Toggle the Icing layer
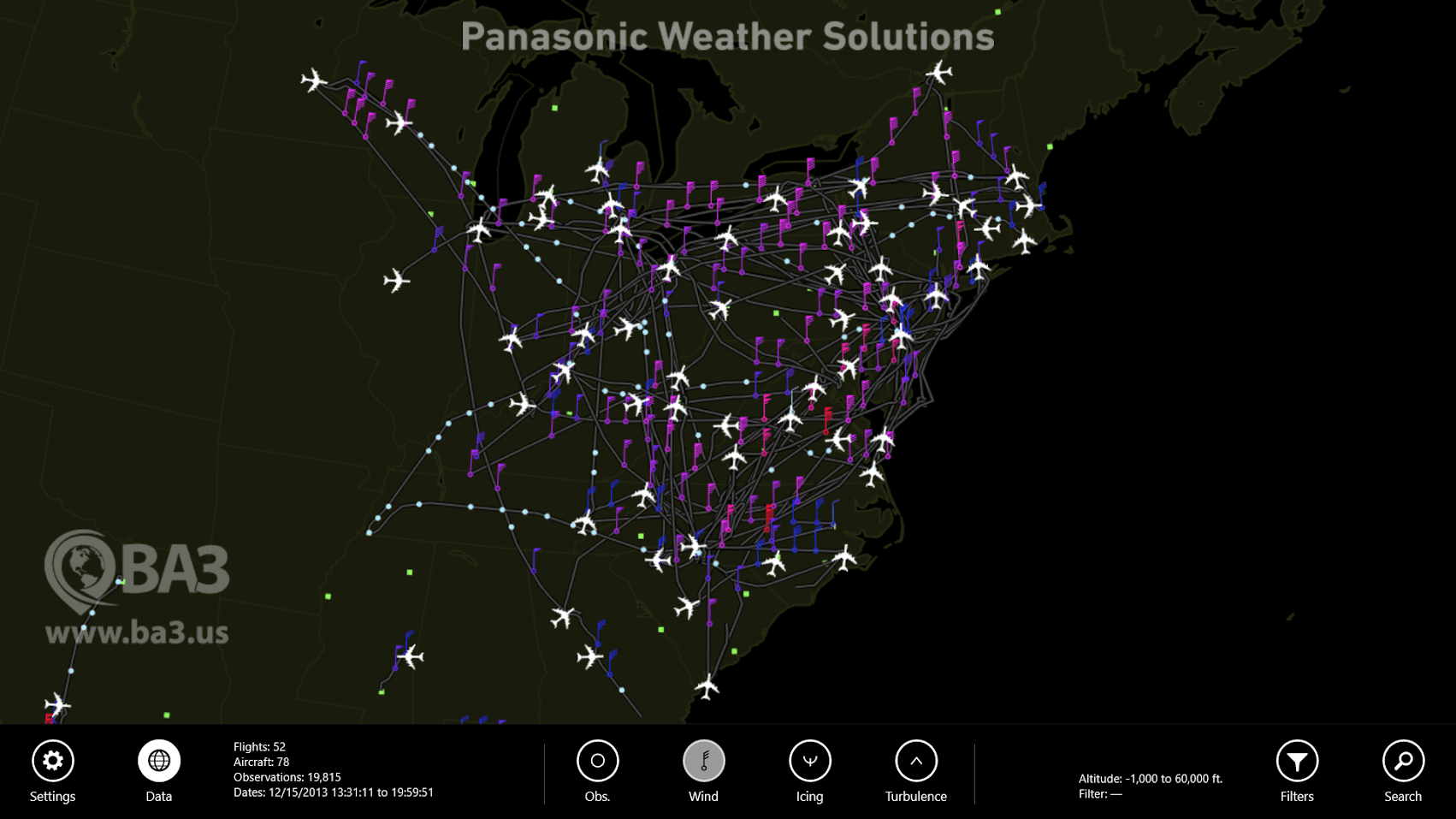 point(809,761)
